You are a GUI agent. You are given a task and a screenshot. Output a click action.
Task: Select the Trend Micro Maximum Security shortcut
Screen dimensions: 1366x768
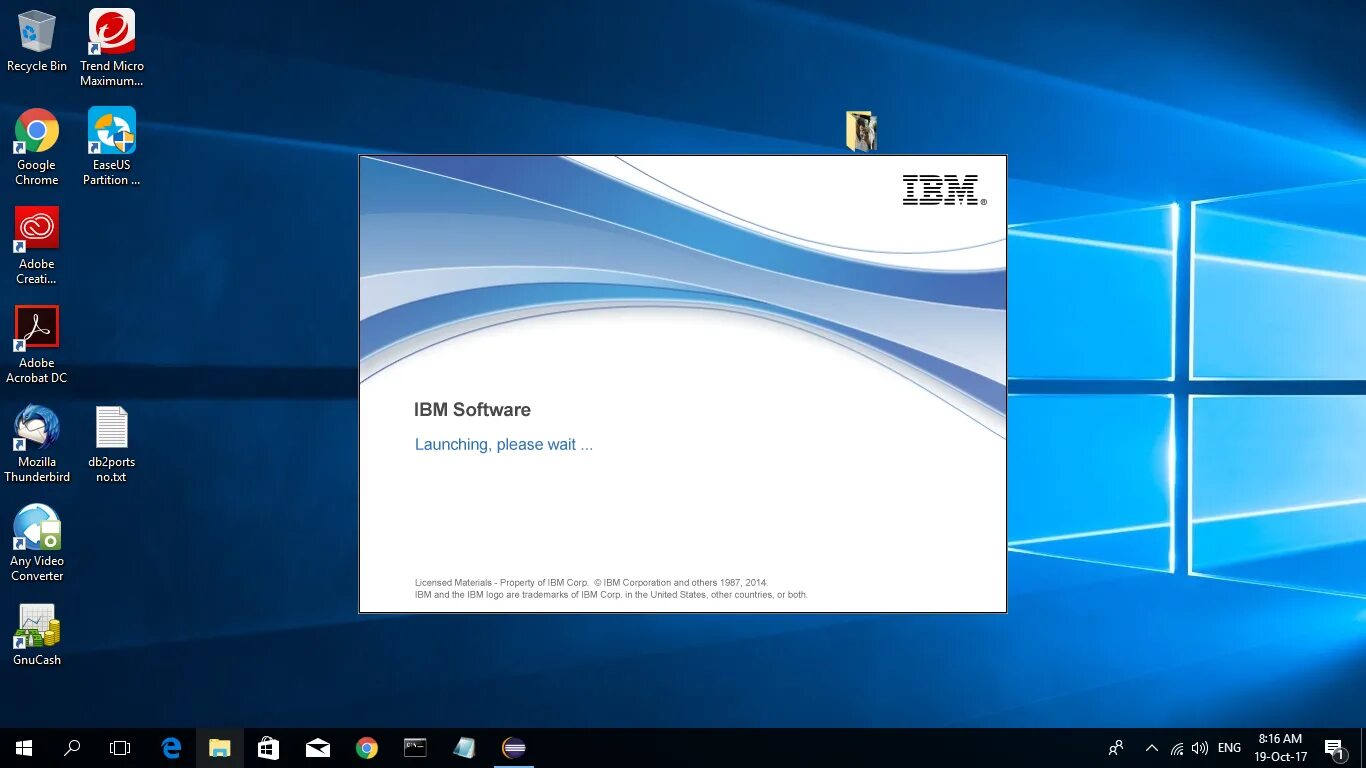112,48
